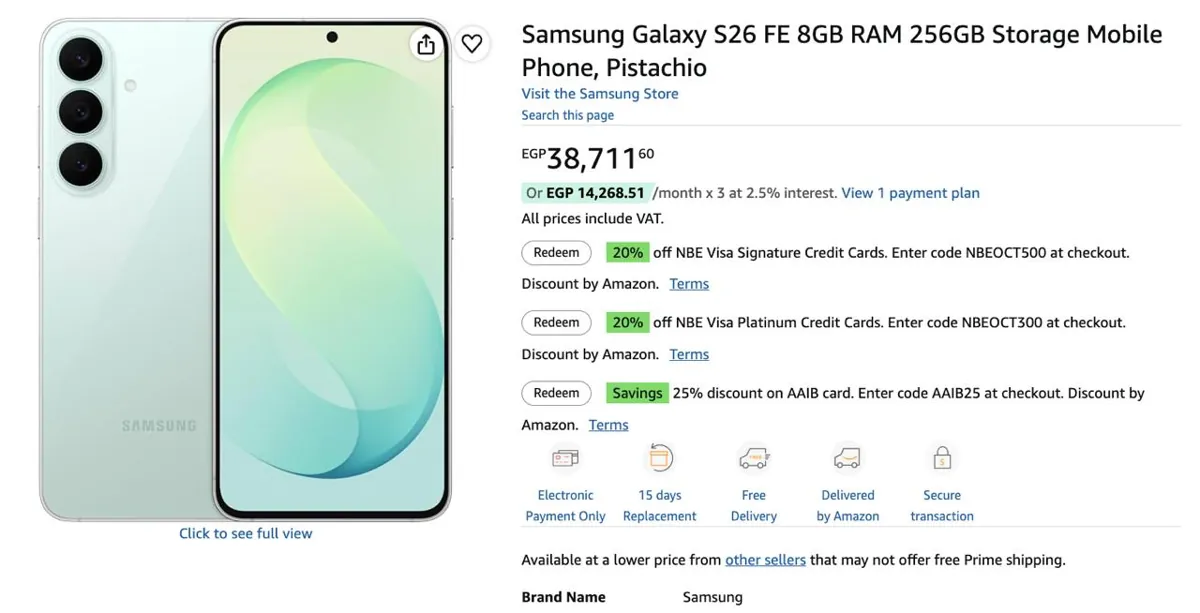
Task: View 1 payment plan
Action: click(x=910, y=193)
